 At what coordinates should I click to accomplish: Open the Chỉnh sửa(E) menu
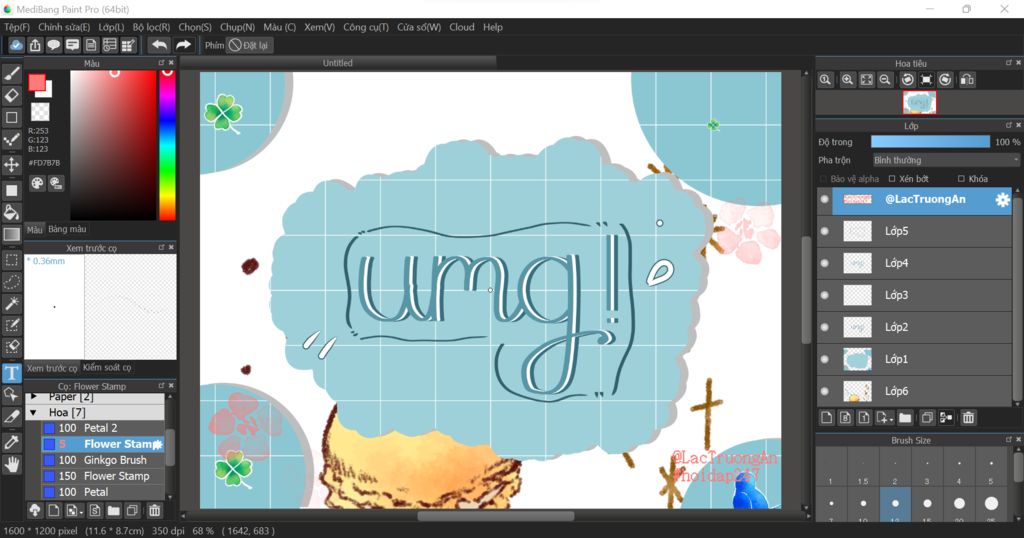point(64,27)
